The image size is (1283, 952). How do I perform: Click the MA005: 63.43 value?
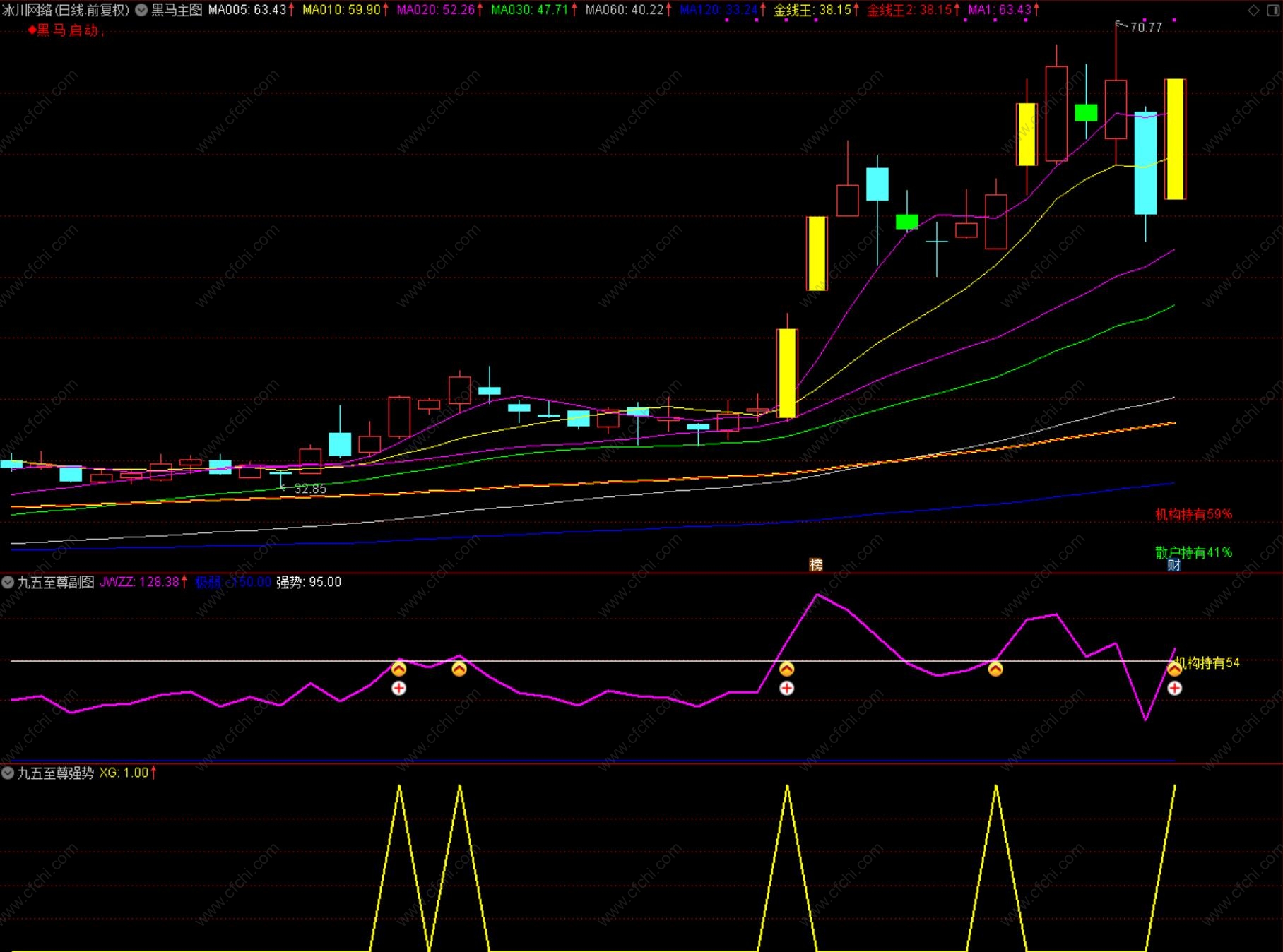pyautogui.click(x=247, y=10)
